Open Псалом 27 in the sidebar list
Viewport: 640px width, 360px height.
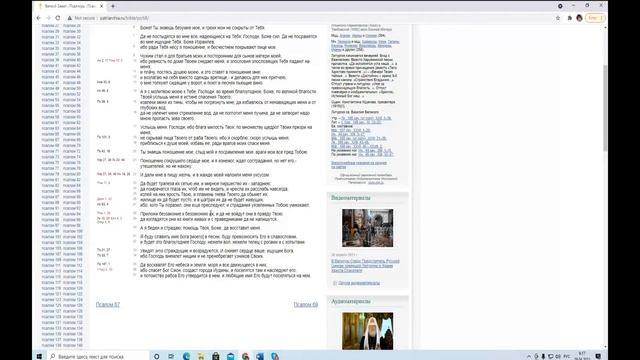pyautogui.click(x=50, y=26)
